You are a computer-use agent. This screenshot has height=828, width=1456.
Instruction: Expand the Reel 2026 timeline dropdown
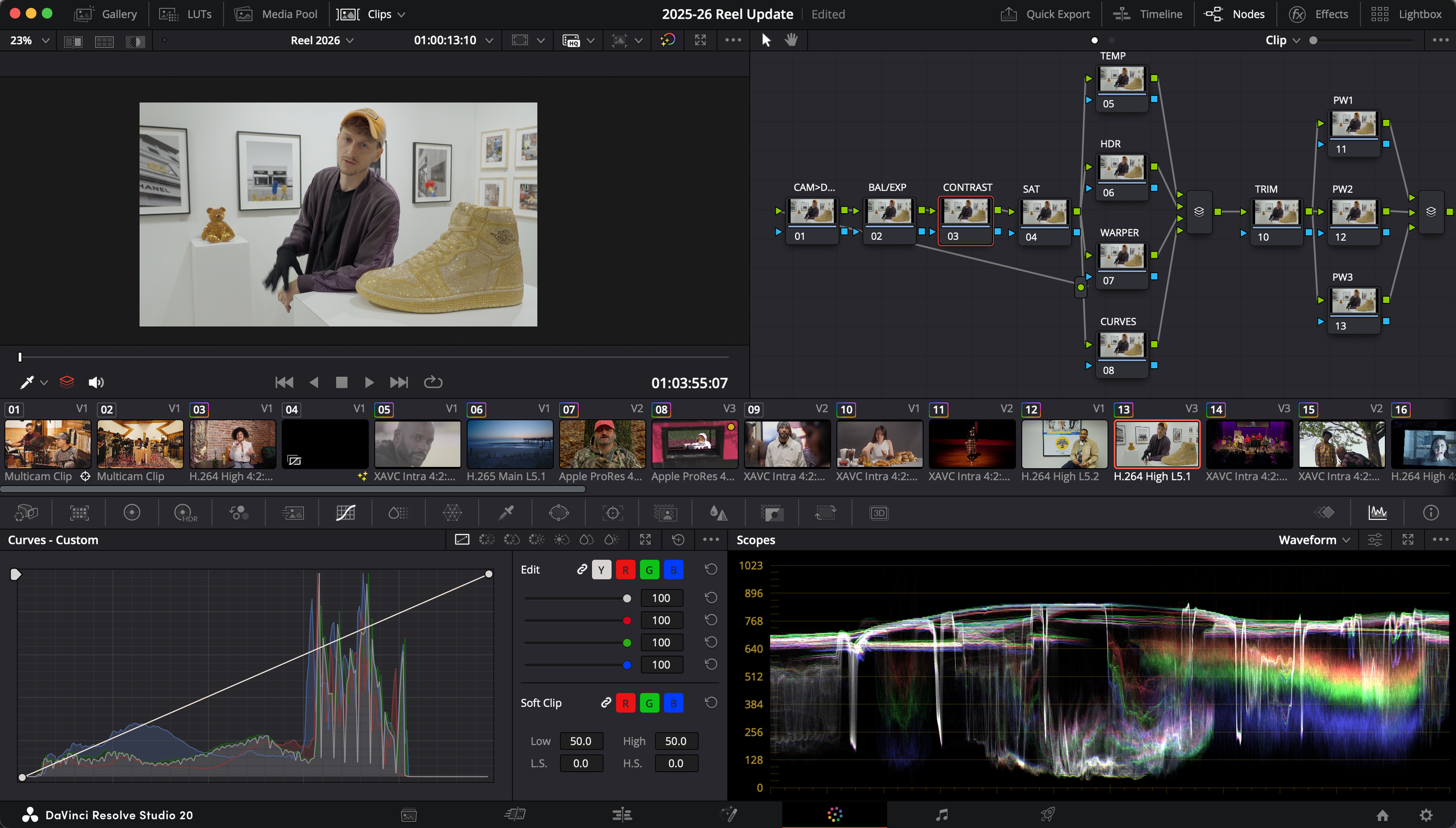pyautogui.click(x=322, y=40)
